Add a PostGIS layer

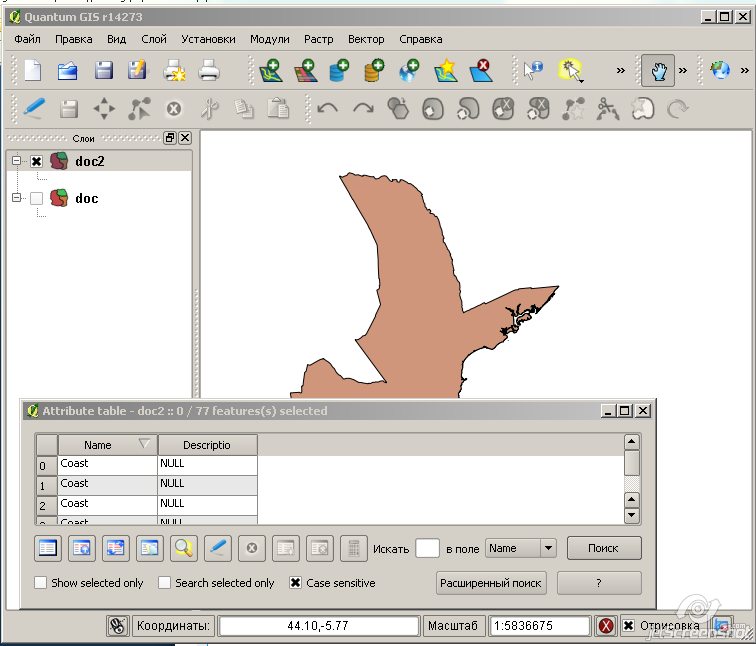[340, 70]
